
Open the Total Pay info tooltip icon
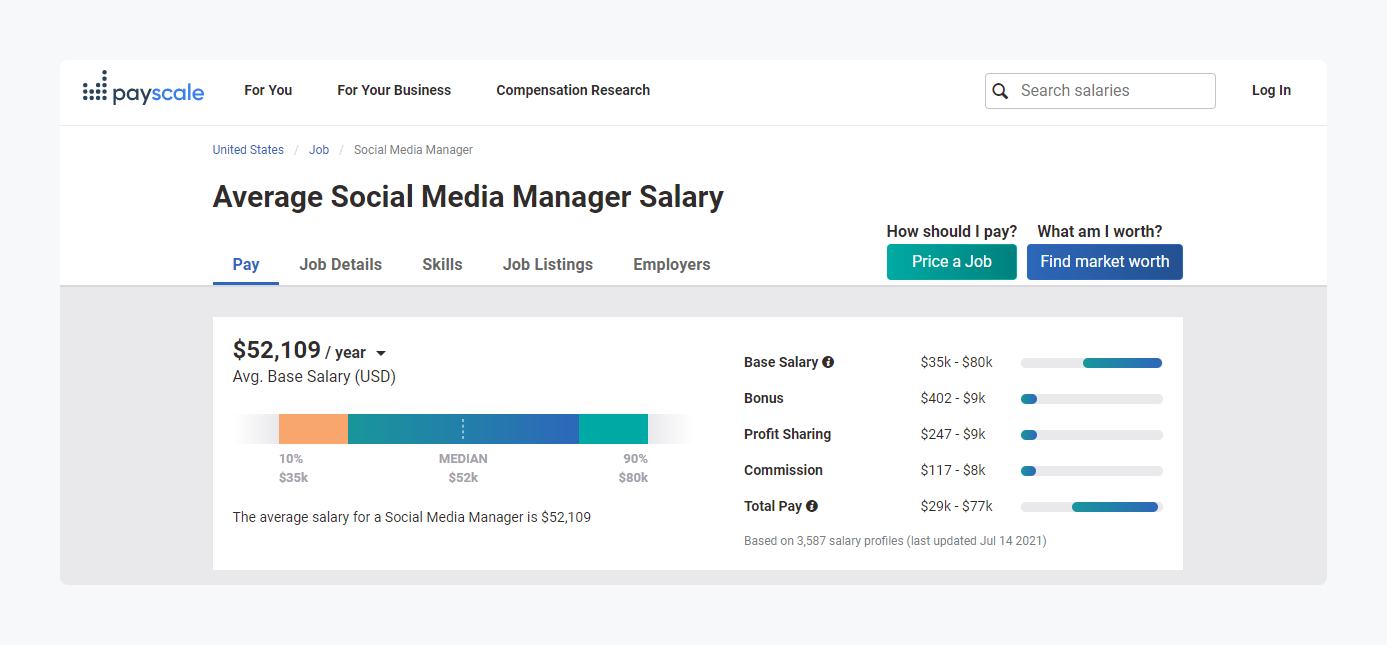click(x=812, y=505)
